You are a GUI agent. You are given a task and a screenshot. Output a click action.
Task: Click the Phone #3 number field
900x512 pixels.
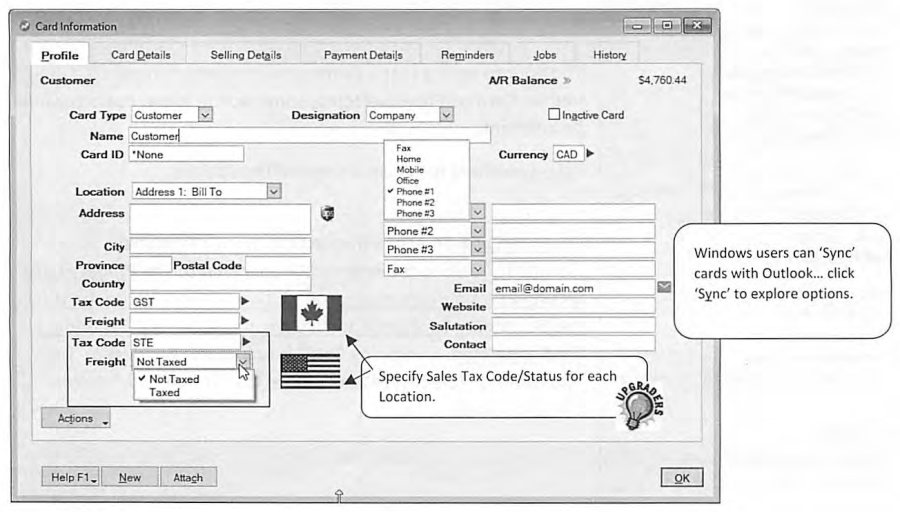(x=573, y=249)
